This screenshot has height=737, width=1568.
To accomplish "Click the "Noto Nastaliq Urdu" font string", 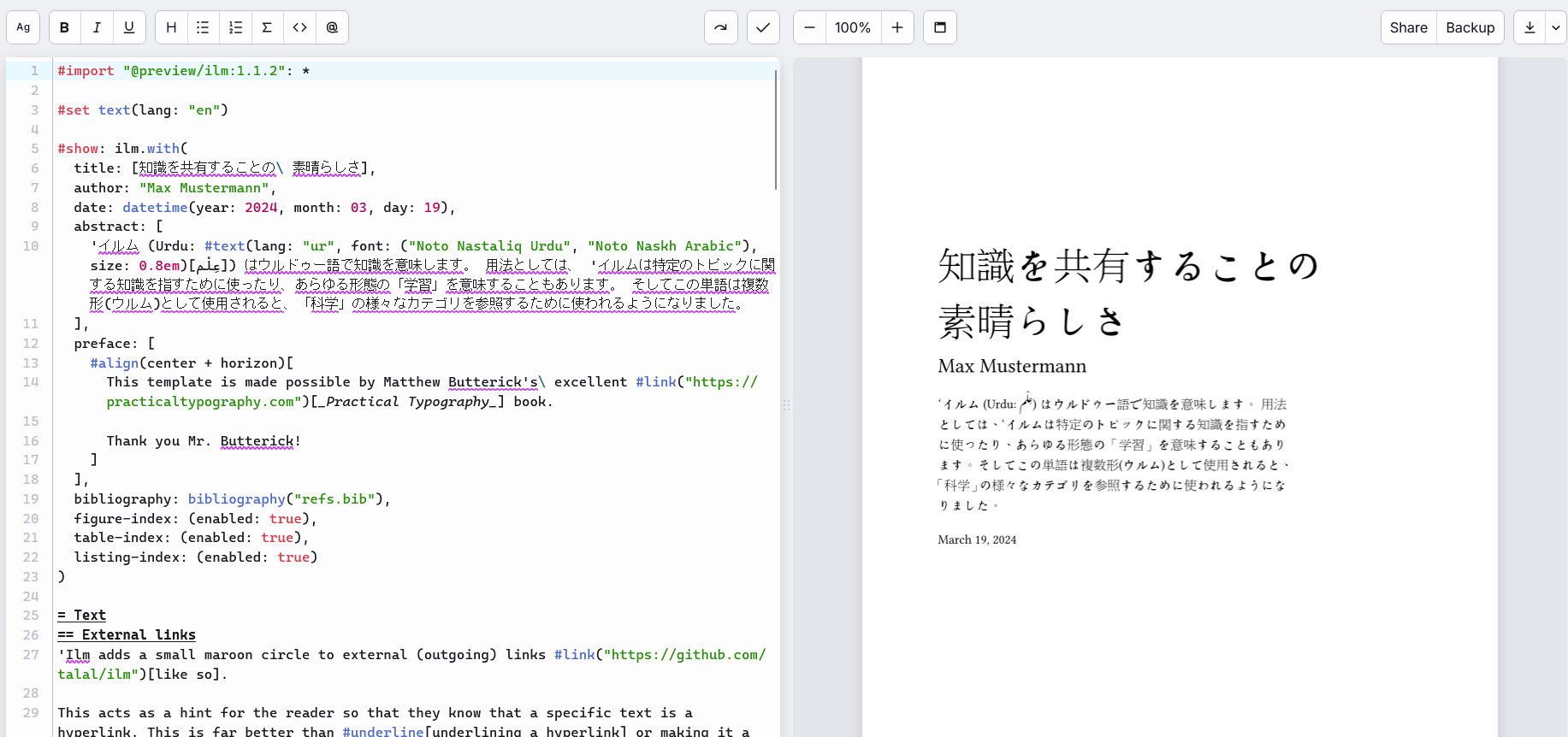I will pyautogui.click(x=489, y=246).
